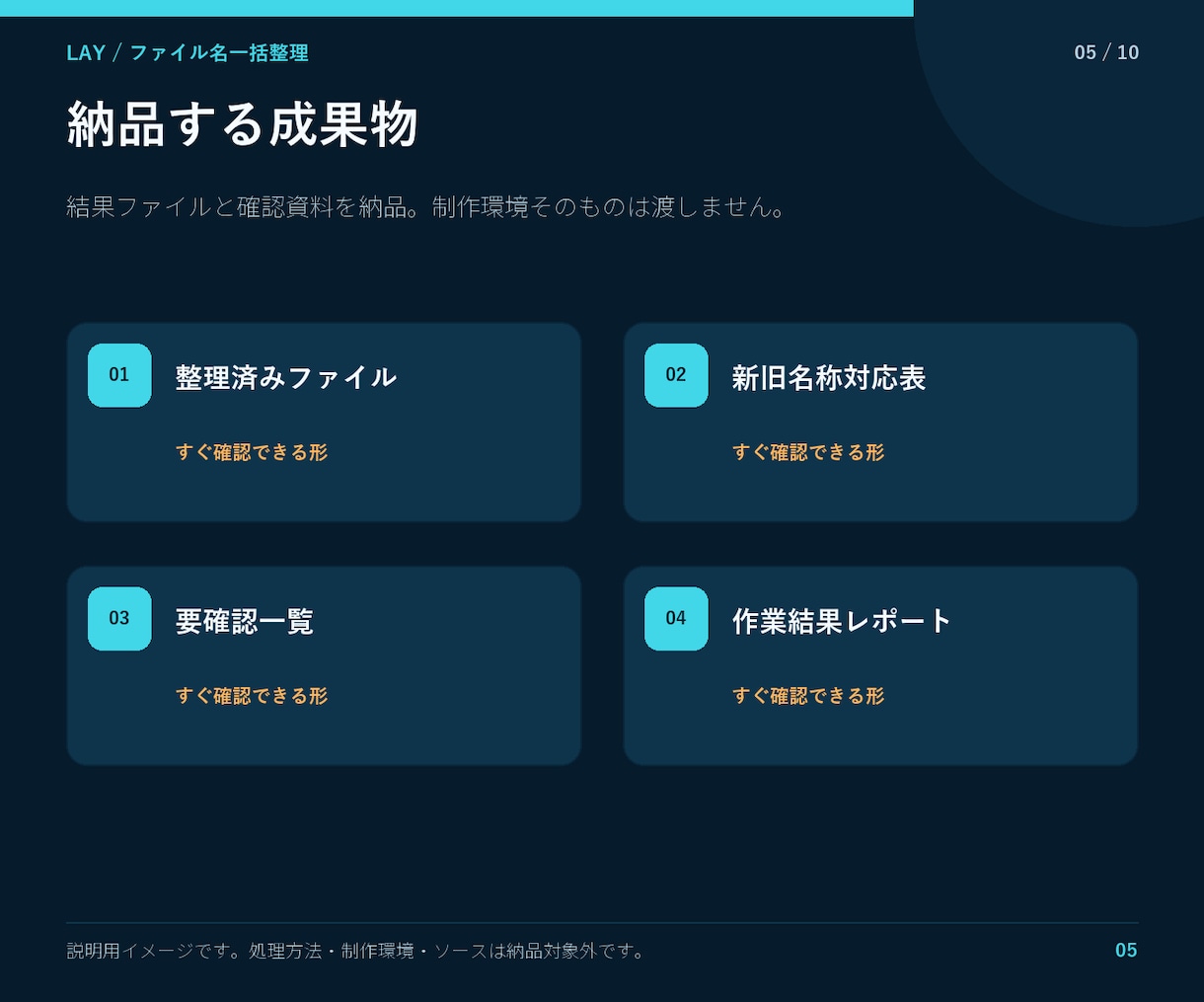Image resolution: width=1204 pixels, height=1002 pixels.
Task: Click the 02 number badge
Action: click(676, 375)
